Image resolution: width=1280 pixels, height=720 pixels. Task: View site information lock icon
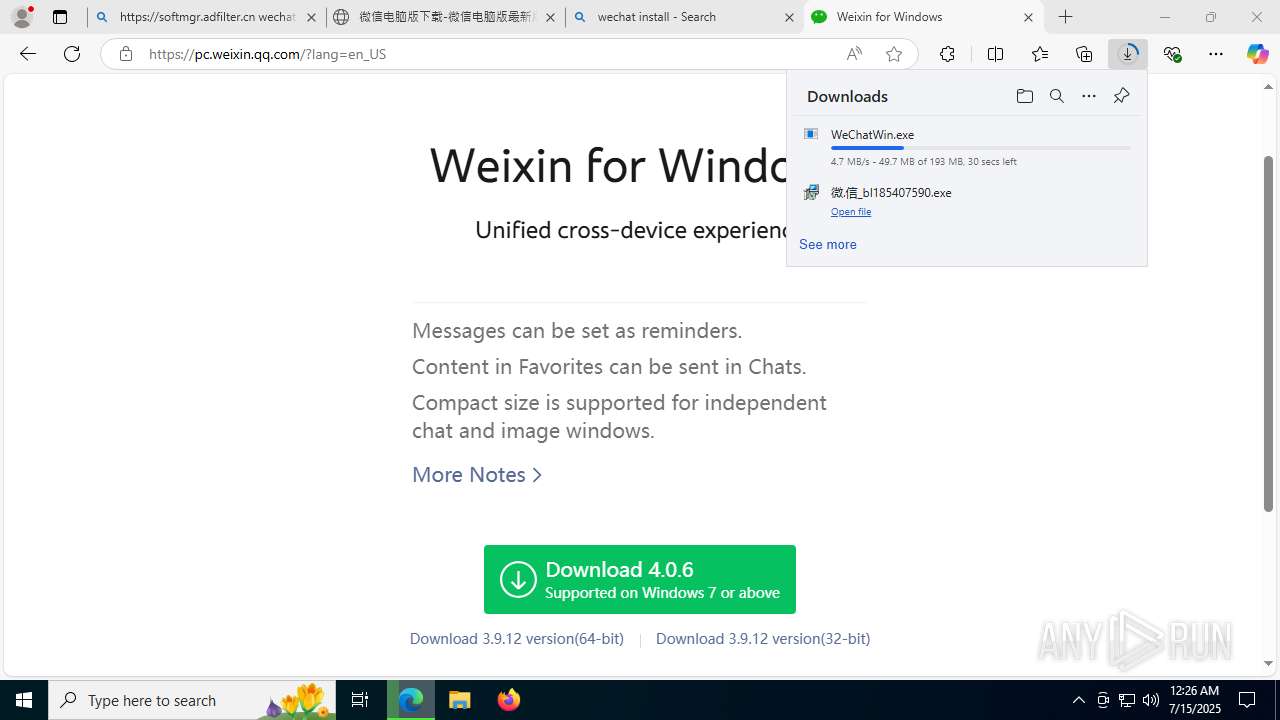pyautogui.click(x=125, y=54)
